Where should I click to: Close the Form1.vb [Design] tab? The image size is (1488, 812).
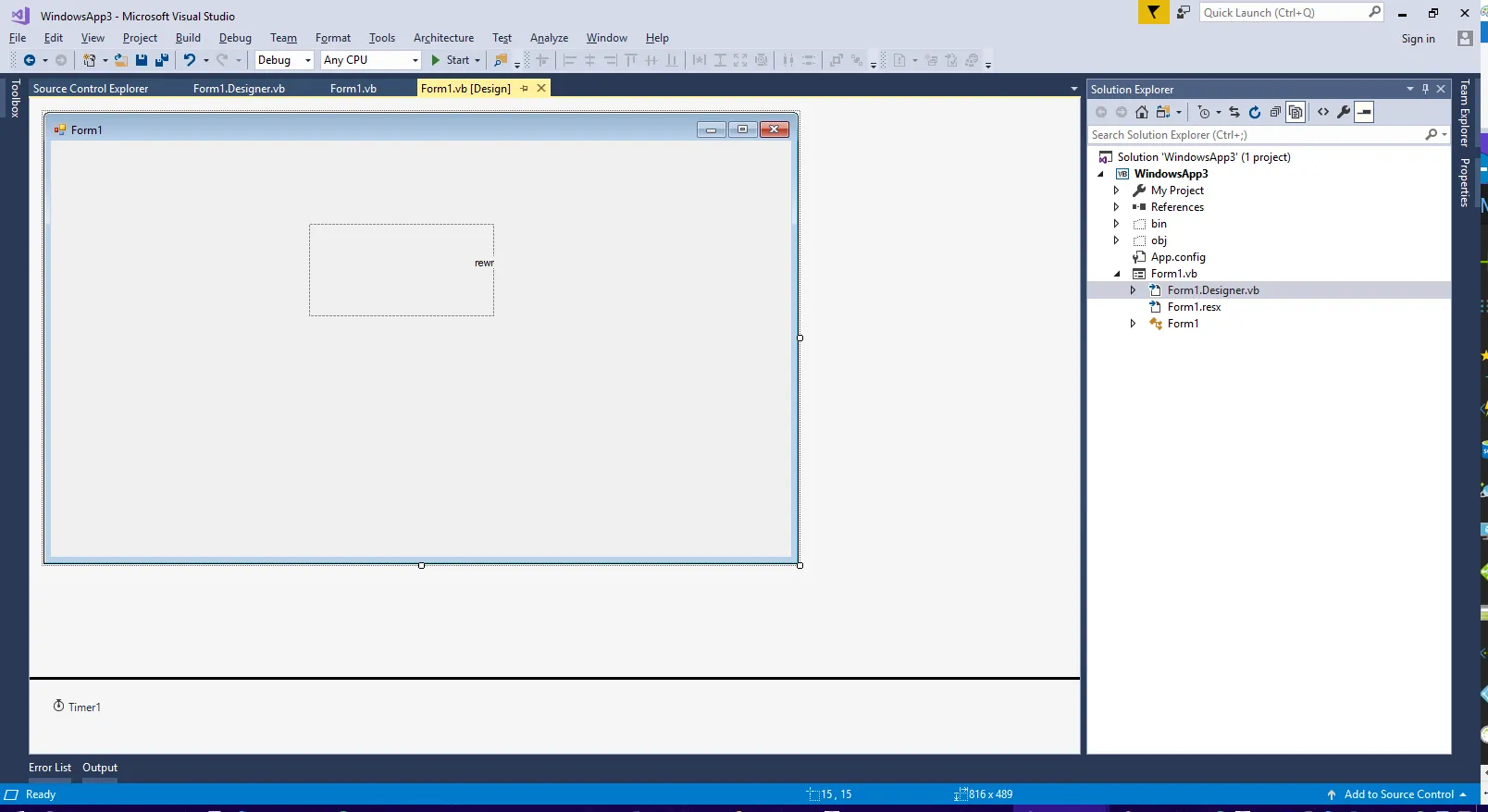[x=541, y=88]
